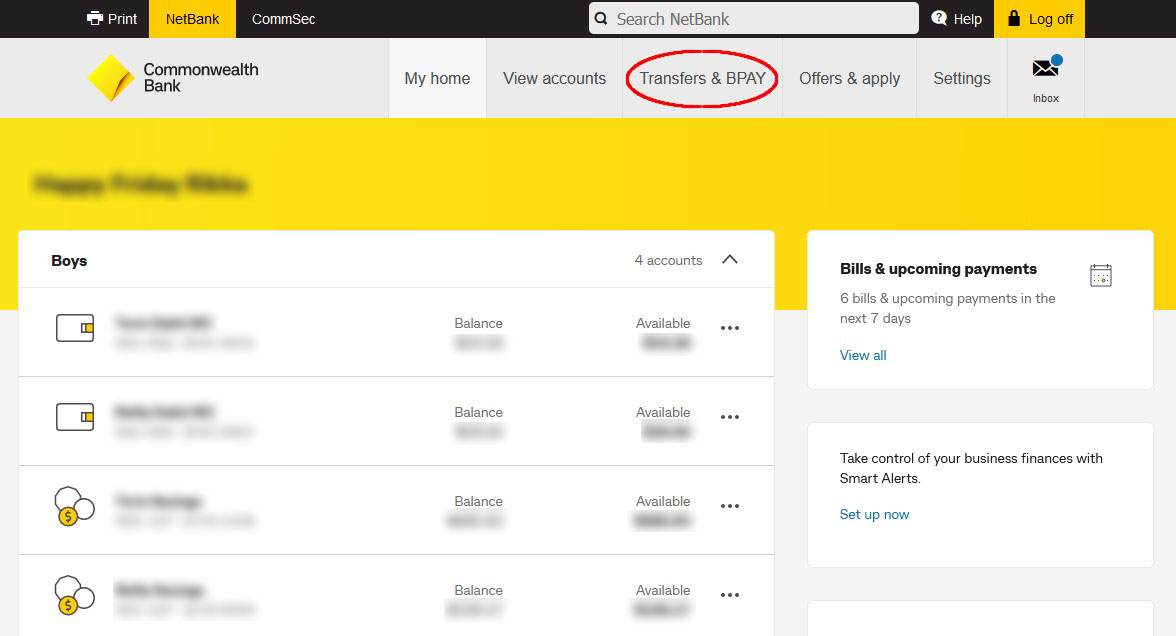Click the calendar icon in Bills panel
The image size is (1176, 636).
(x=1100, y=276)
